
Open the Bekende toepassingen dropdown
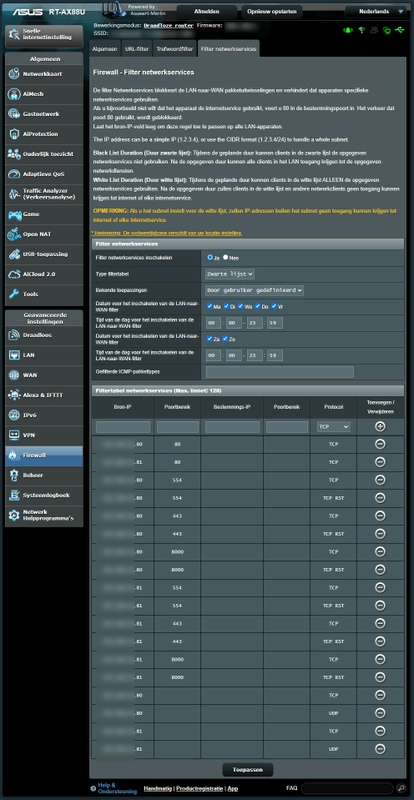point(254,290)
